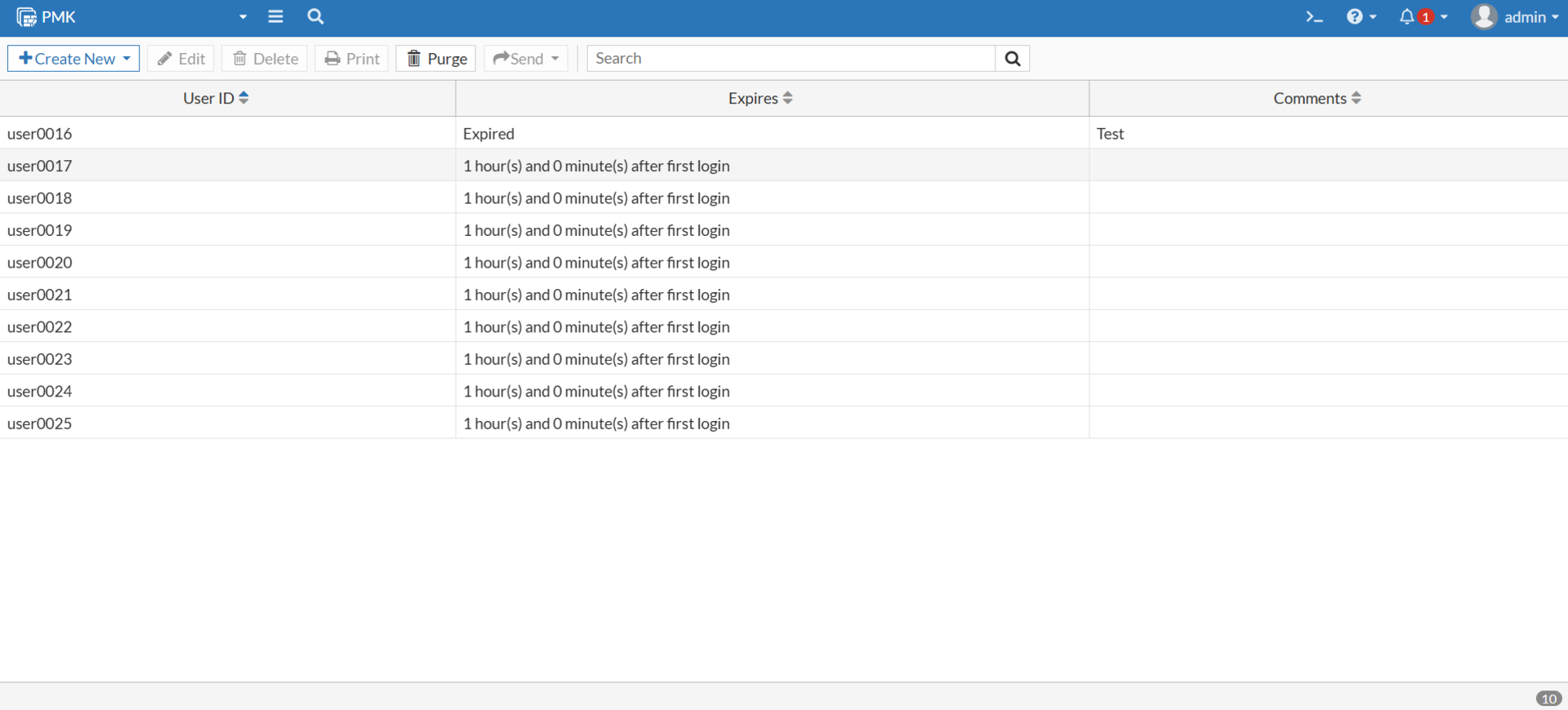Open the notifications bell icon
Viewport: 1568px width, 710px height.
click(x=1406, y=17)
